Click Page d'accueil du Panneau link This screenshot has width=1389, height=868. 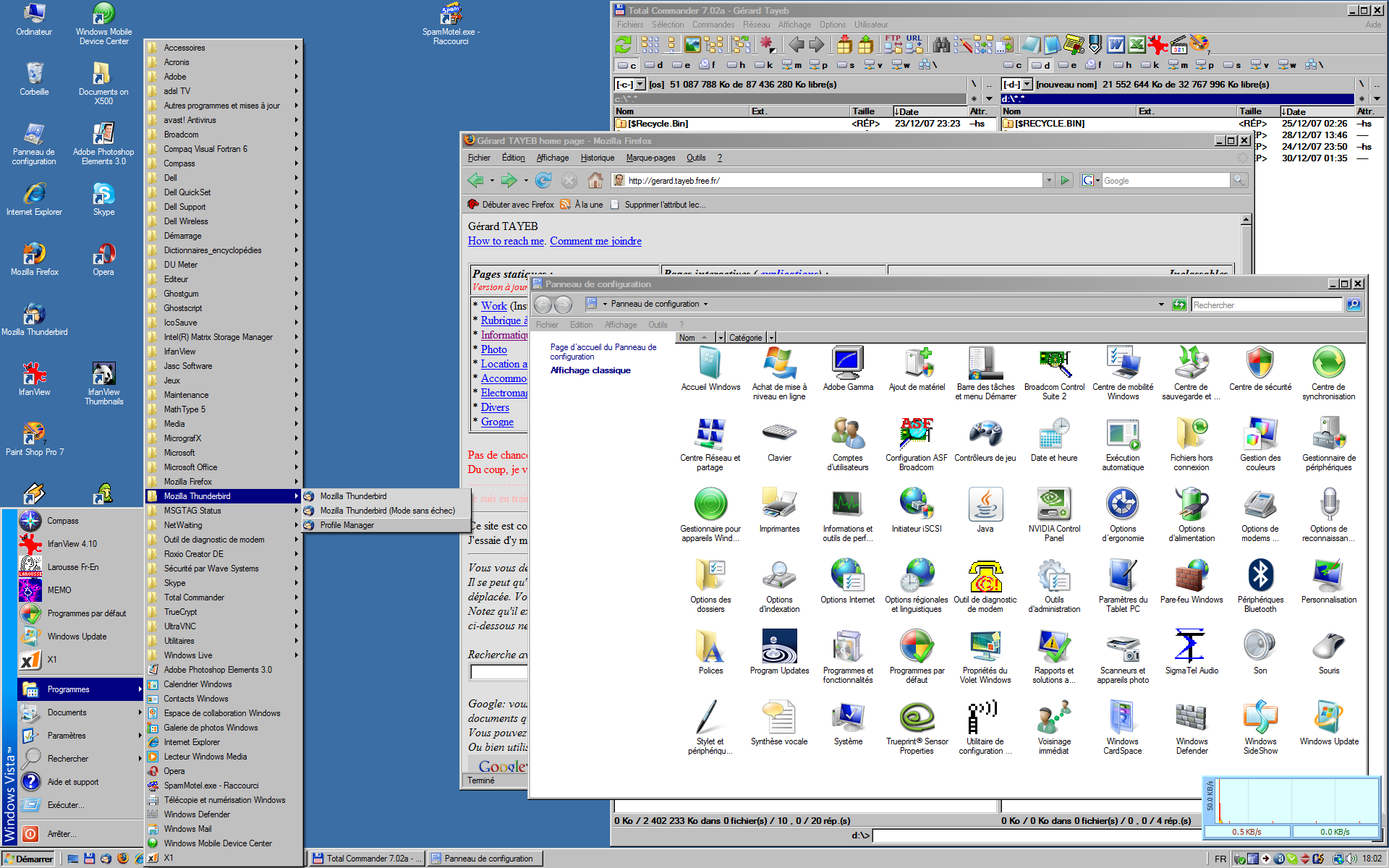(x=603, y=352)
